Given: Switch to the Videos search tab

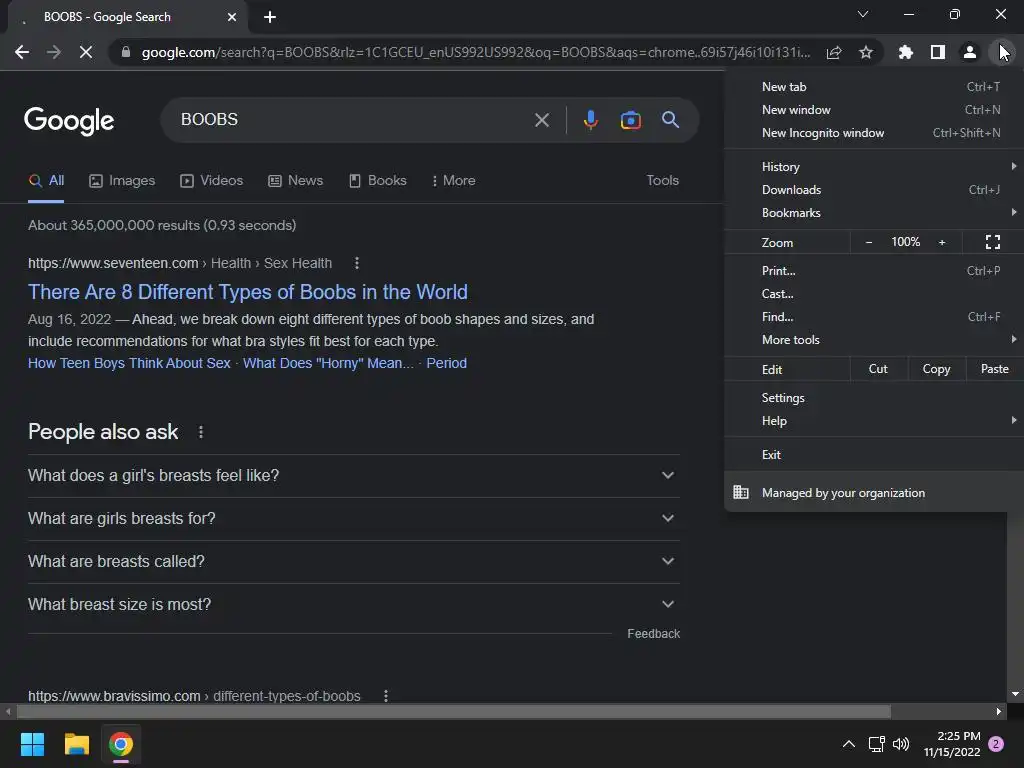Looking at the screenshot, I should tap(212, 181).
